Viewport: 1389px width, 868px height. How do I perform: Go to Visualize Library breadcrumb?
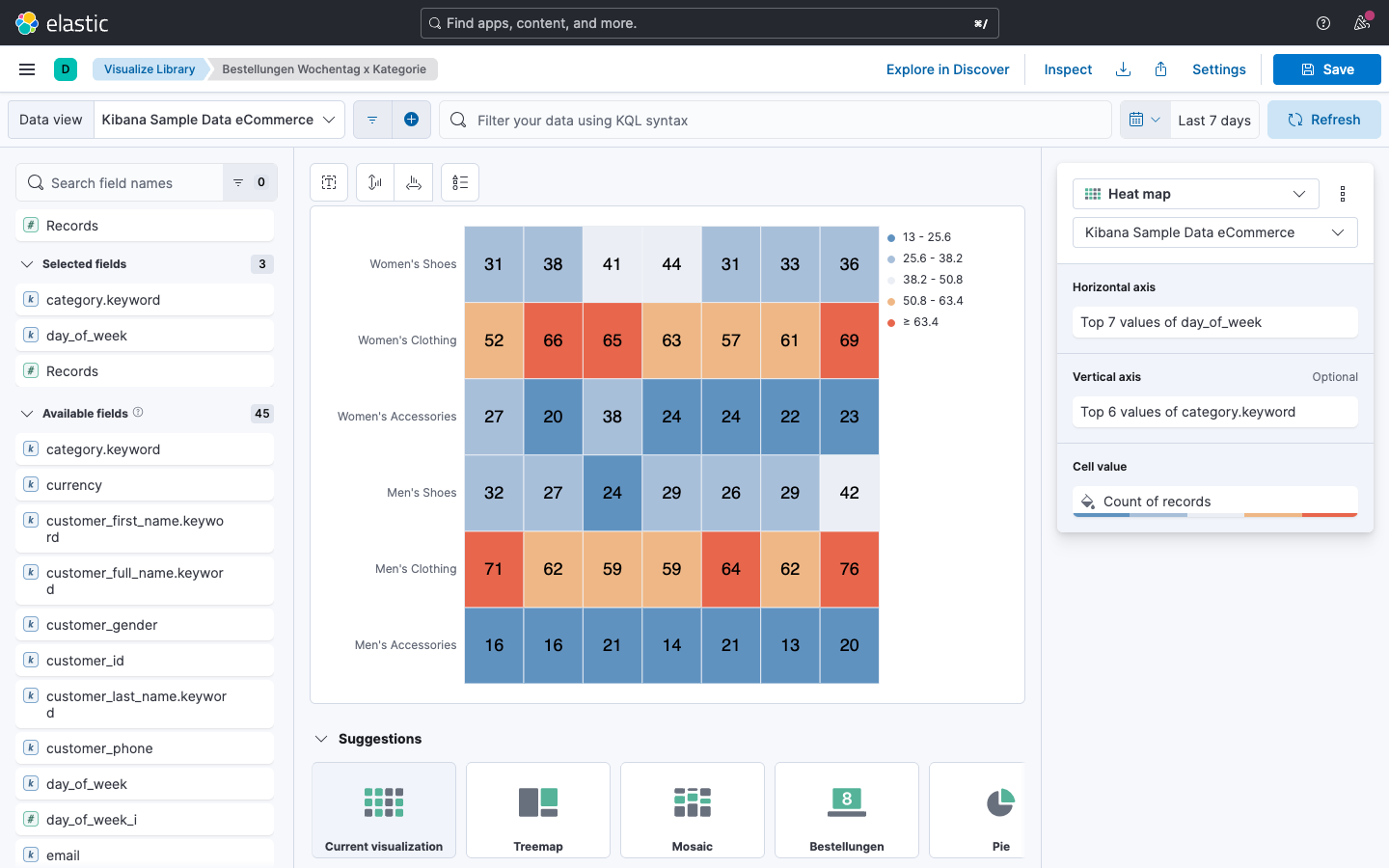[x=150, y=69]
